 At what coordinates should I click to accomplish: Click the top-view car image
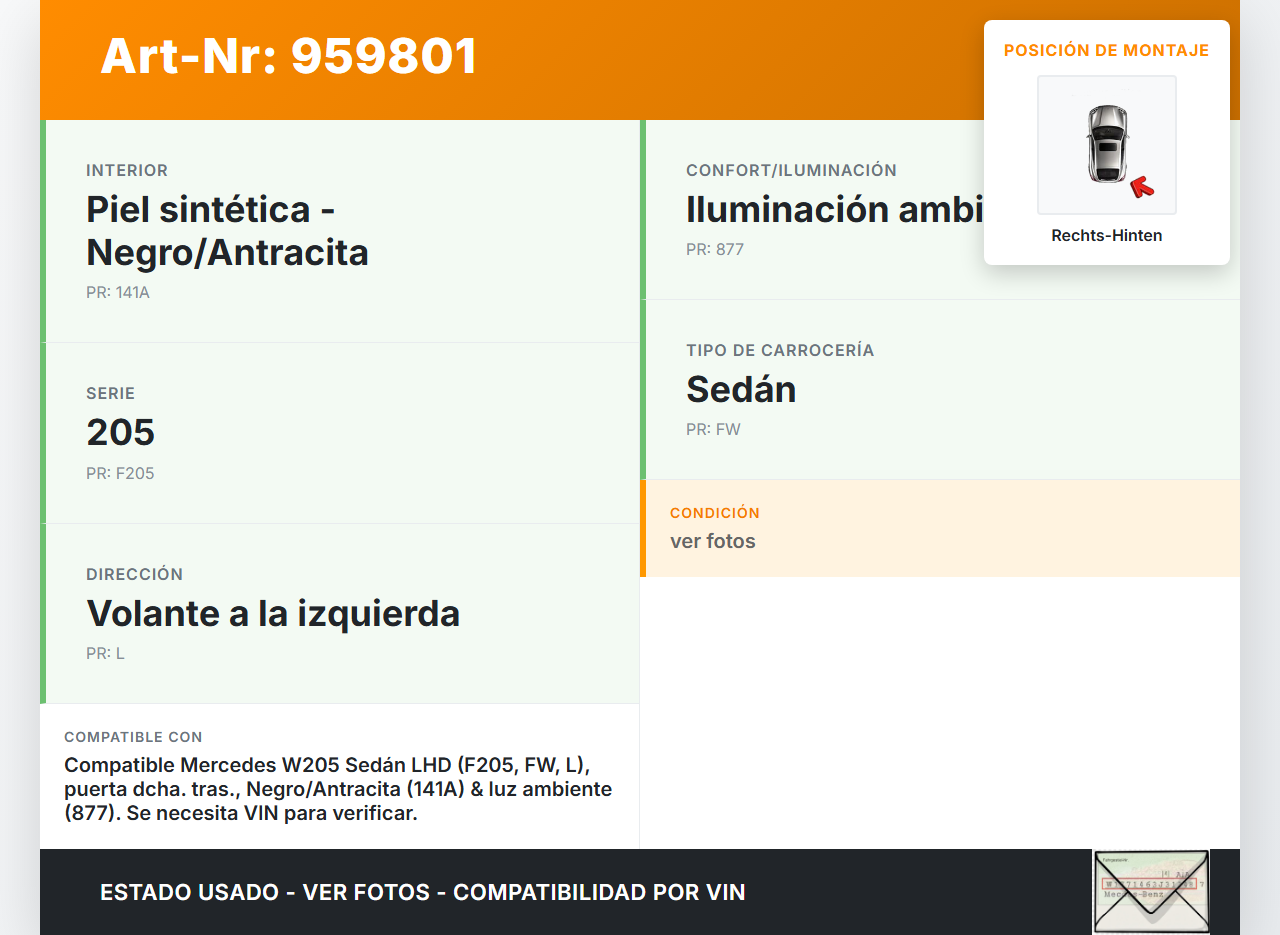(1106, 144)
